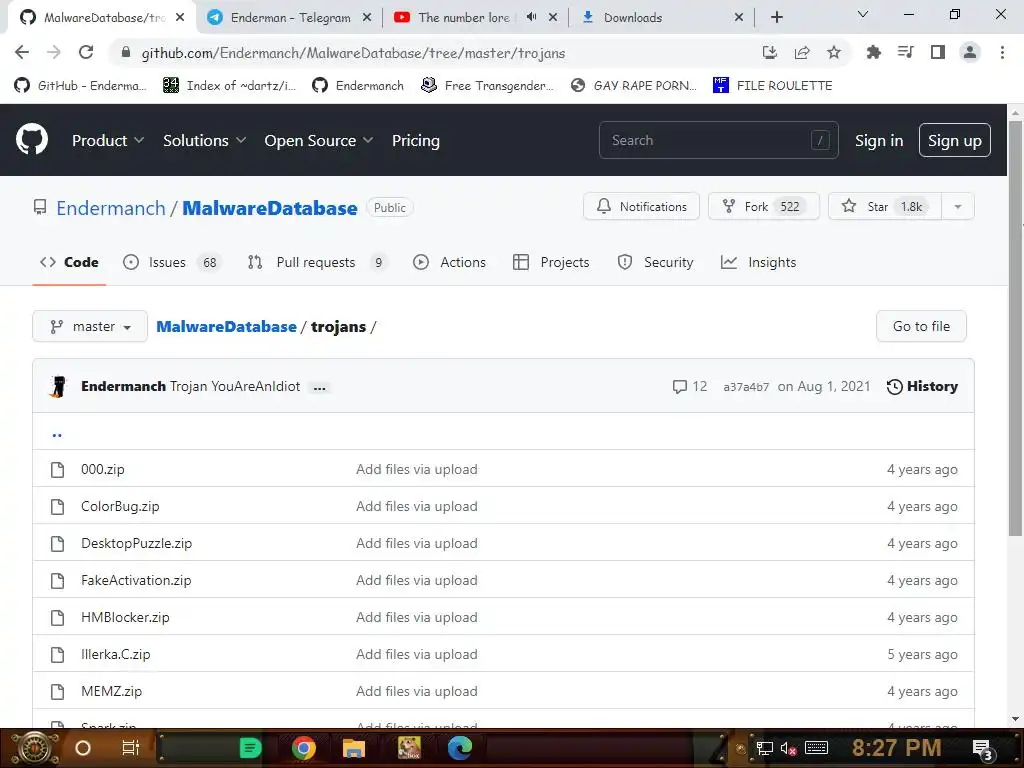Click the Pricing link
1024x768 pixels.
tap(415, 140)
